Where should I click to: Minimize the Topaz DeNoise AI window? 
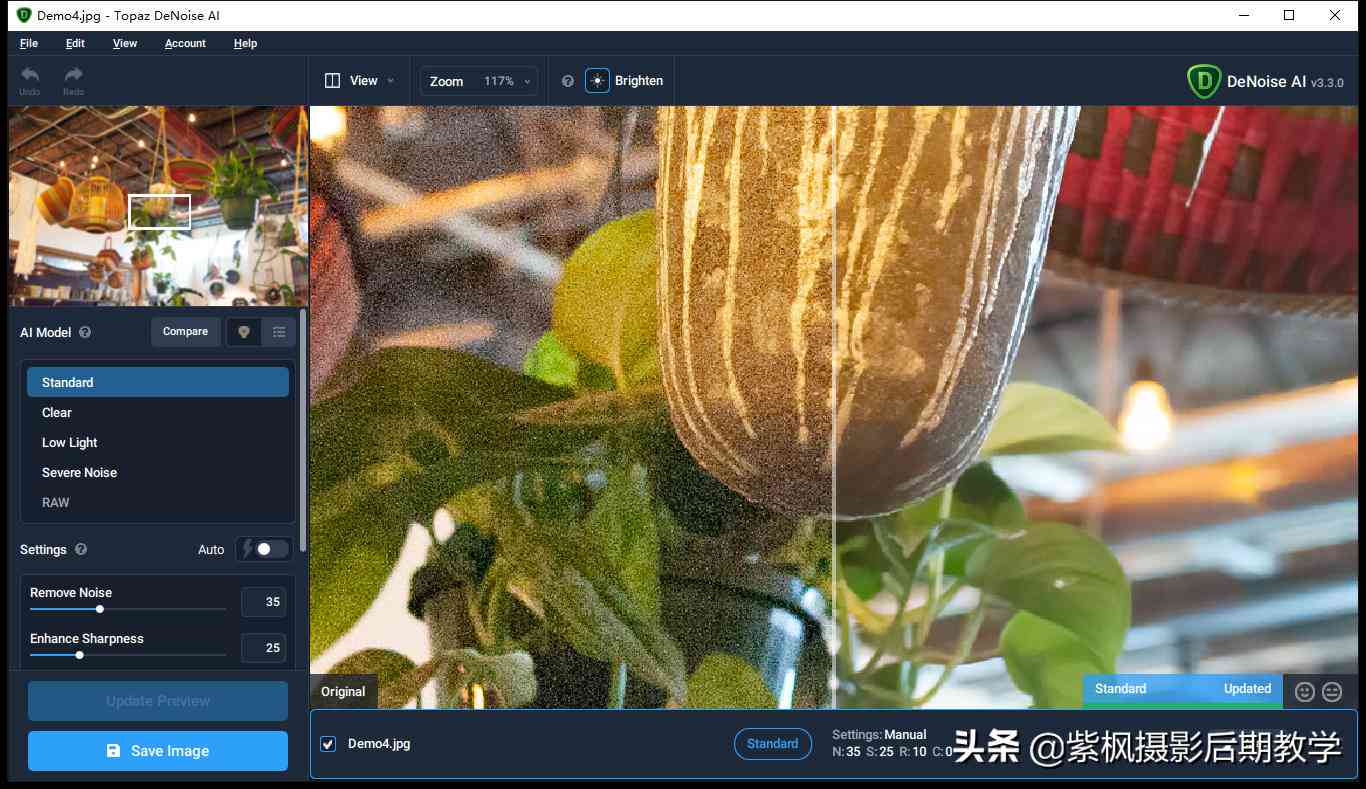(1243, 15)
